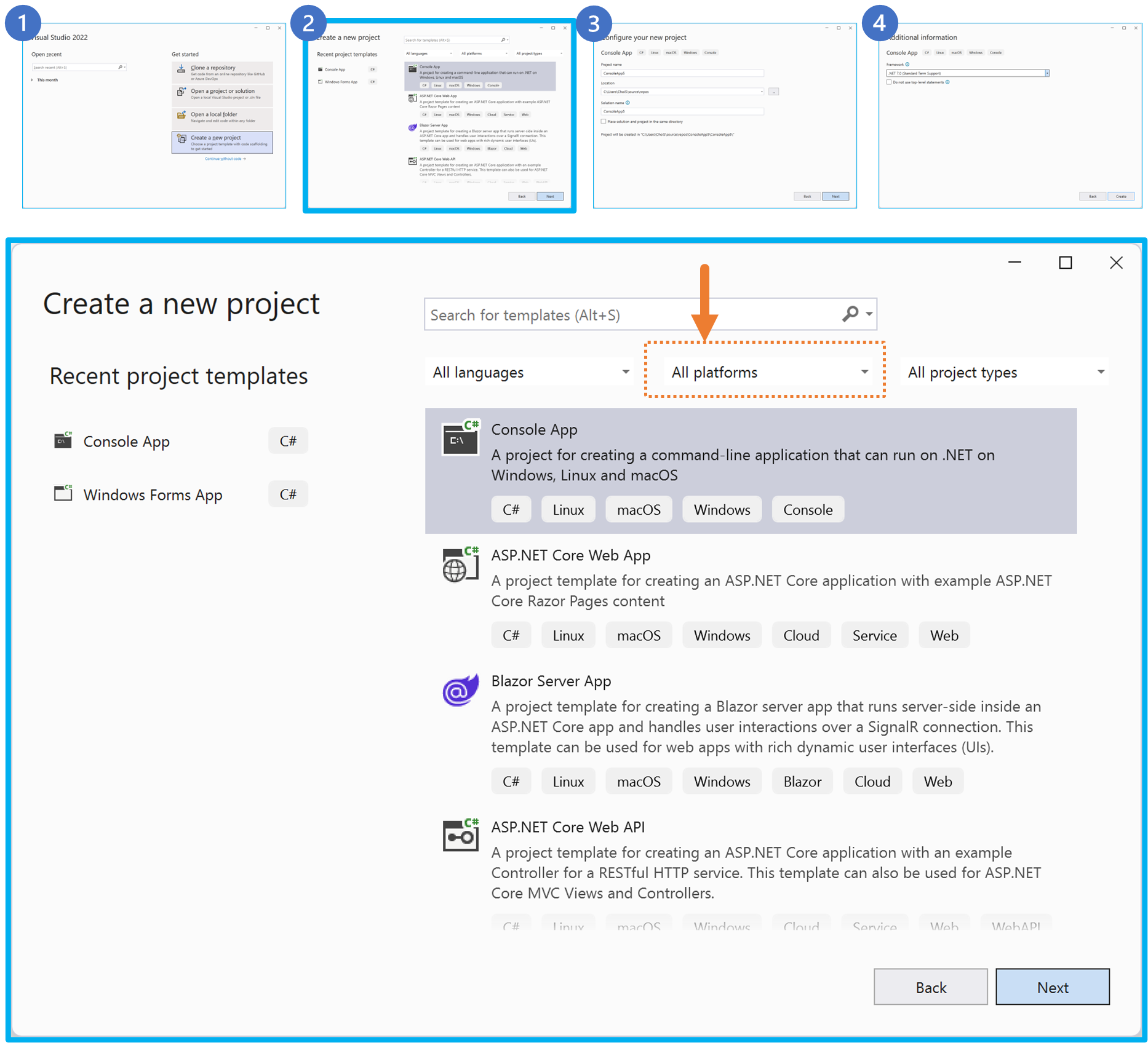Open step 2 Create a new project thumbnail
The image size is (1148, 1043).
[x=439, y=116]
